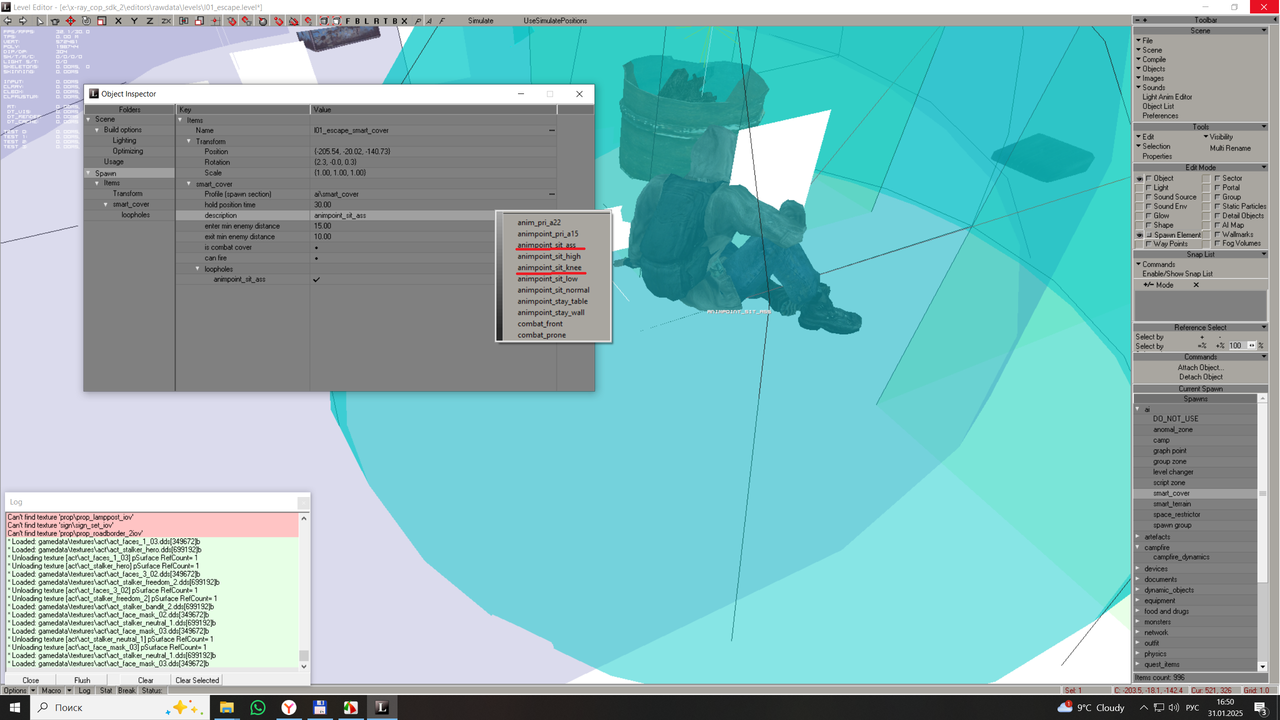This screenshot has height=720, width=1280.
Task: Toggle 'is combat cover' value in Object Inspector
Action: (x=317, y=248)
